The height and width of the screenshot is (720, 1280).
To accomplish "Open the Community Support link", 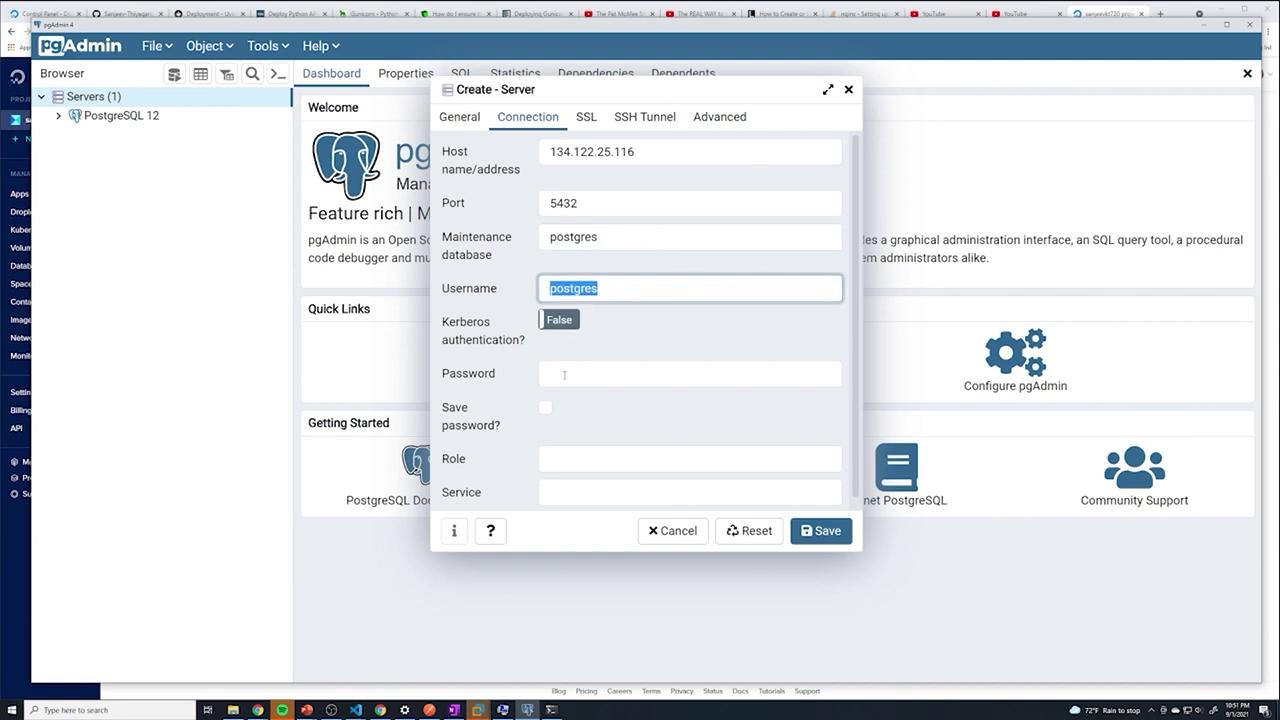I will (x=1134, y=500).
